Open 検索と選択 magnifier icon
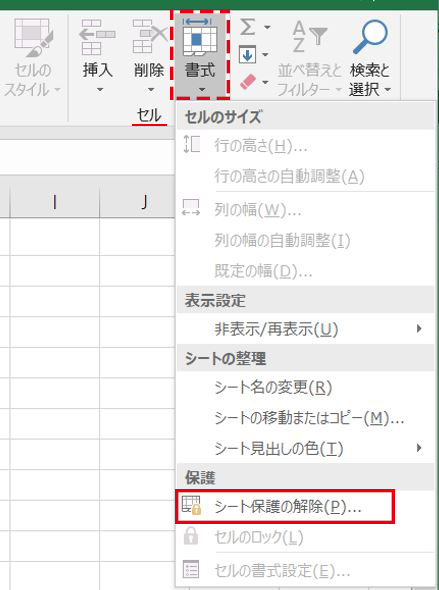 point(370,37)
